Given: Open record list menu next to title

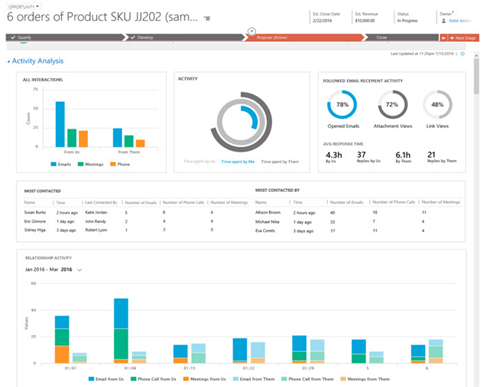Looking at the screenshot, I should tap(207, 18).
